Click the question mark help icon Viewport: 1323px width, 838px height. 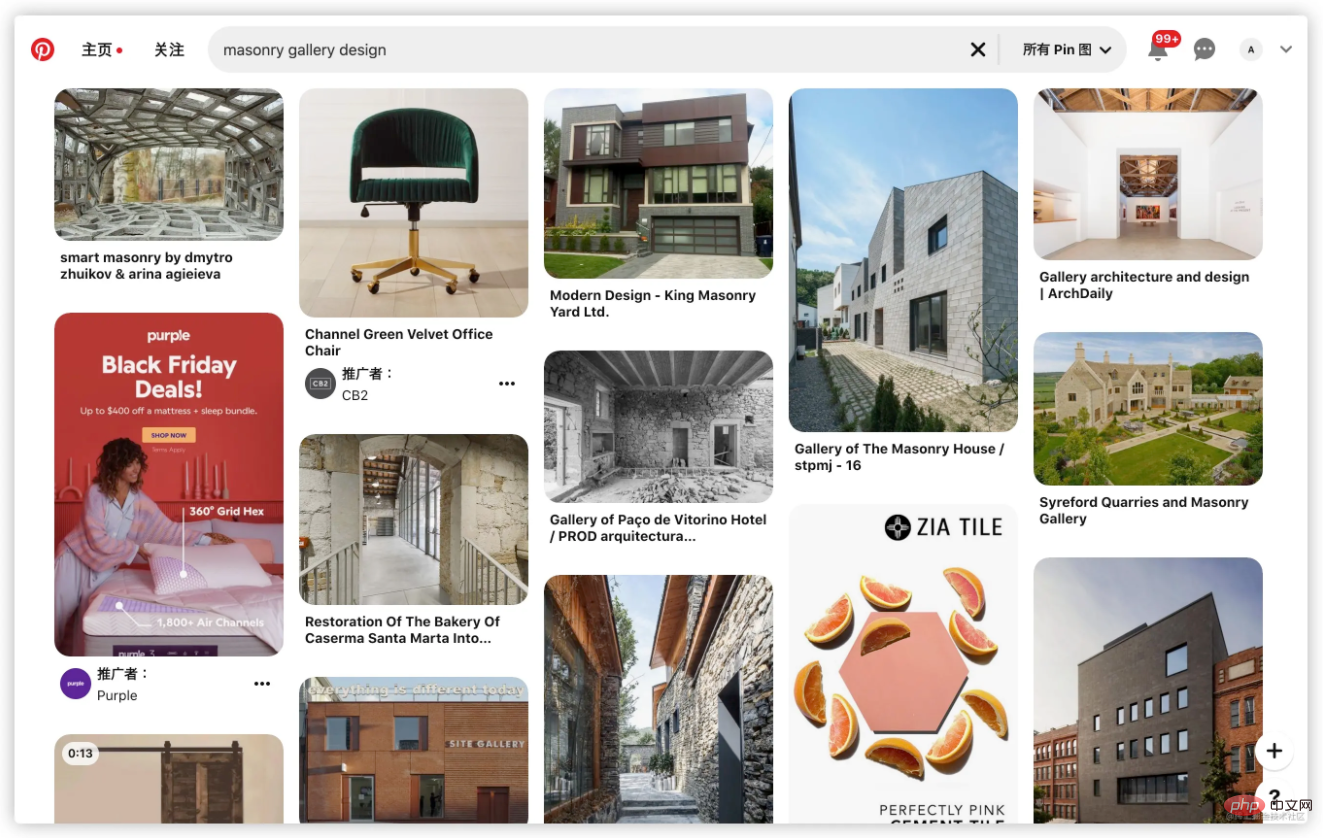[1274, 798]
